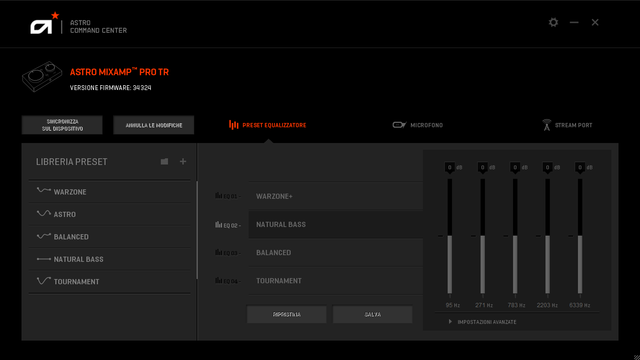This screenshot has height=360, width=640.
Task: Expand Impostazioni Avanzate section
Action: (482, 322)
